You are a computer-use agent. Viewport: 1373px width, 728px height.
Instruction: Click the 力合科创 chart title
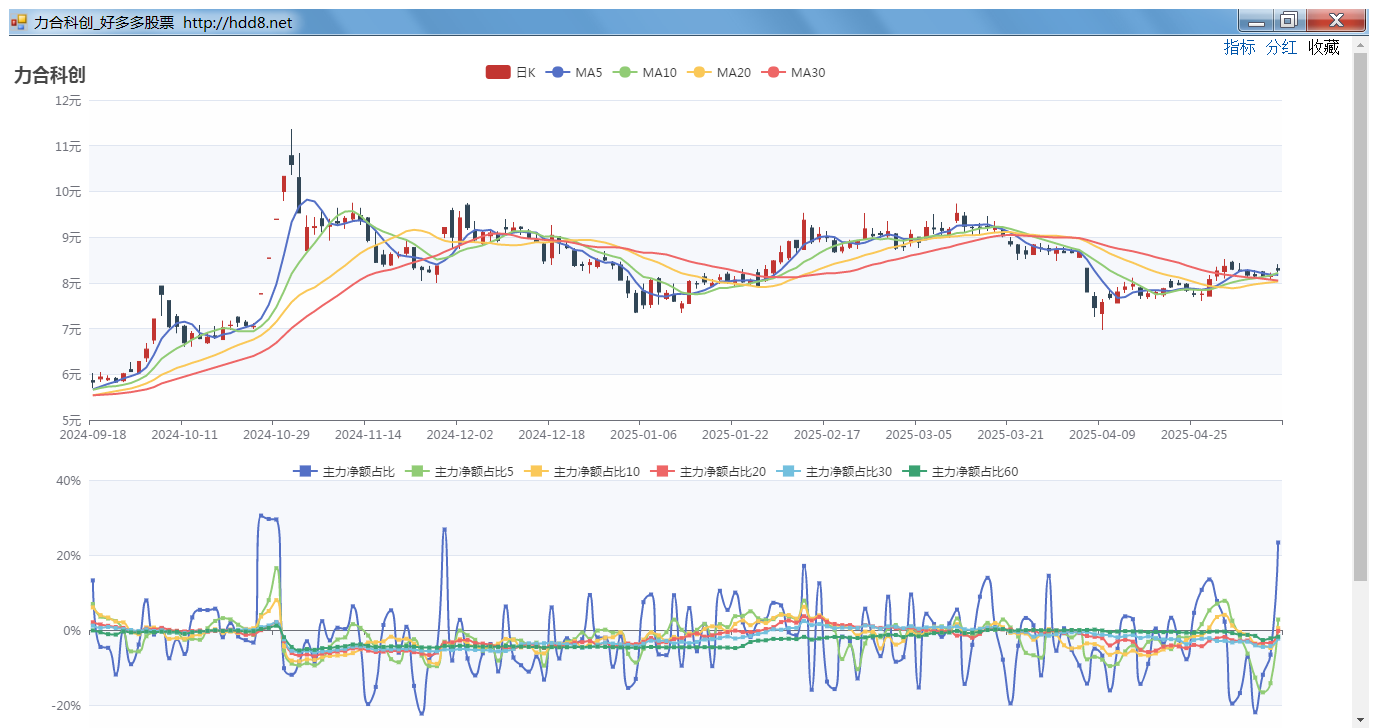50,75
